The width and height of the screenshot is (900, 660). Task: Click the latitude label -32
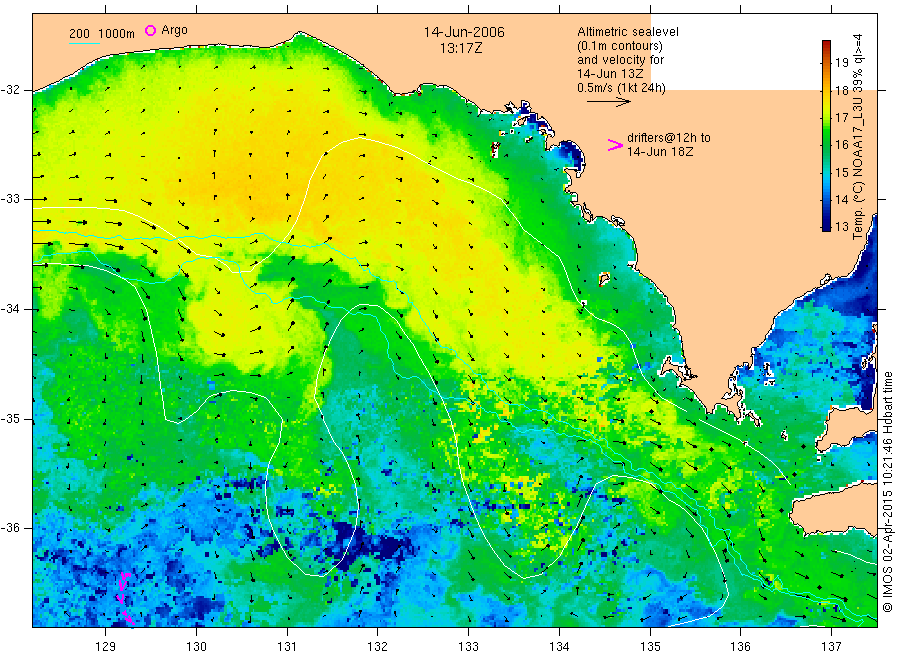point(11,90)
